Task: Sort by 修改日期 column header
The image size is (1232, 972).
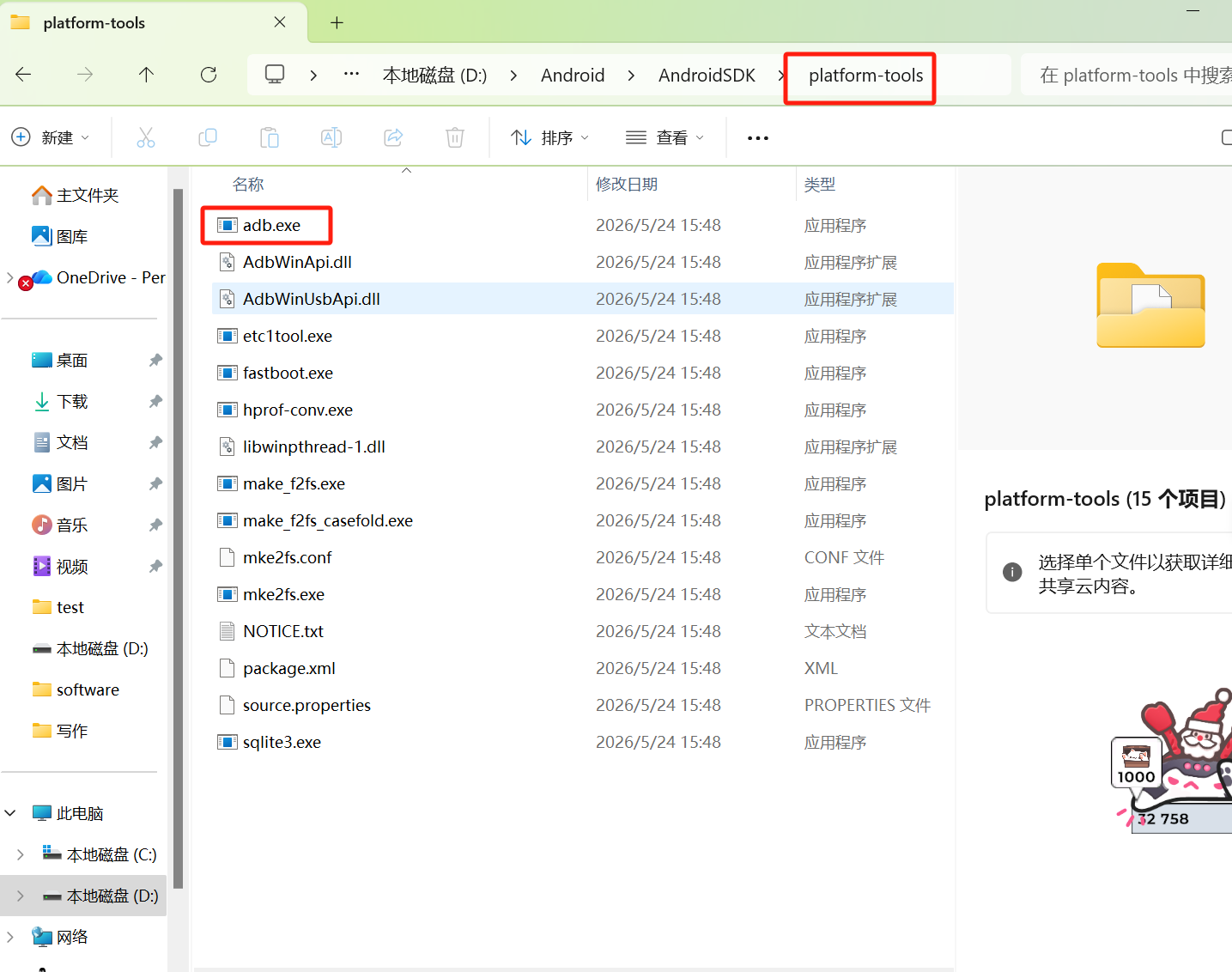Action: (627, 184)
